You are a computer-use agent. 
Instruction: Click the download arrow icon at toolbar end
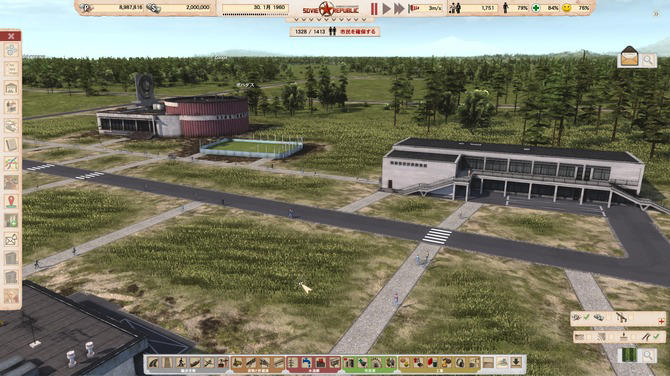pos(516,362)
